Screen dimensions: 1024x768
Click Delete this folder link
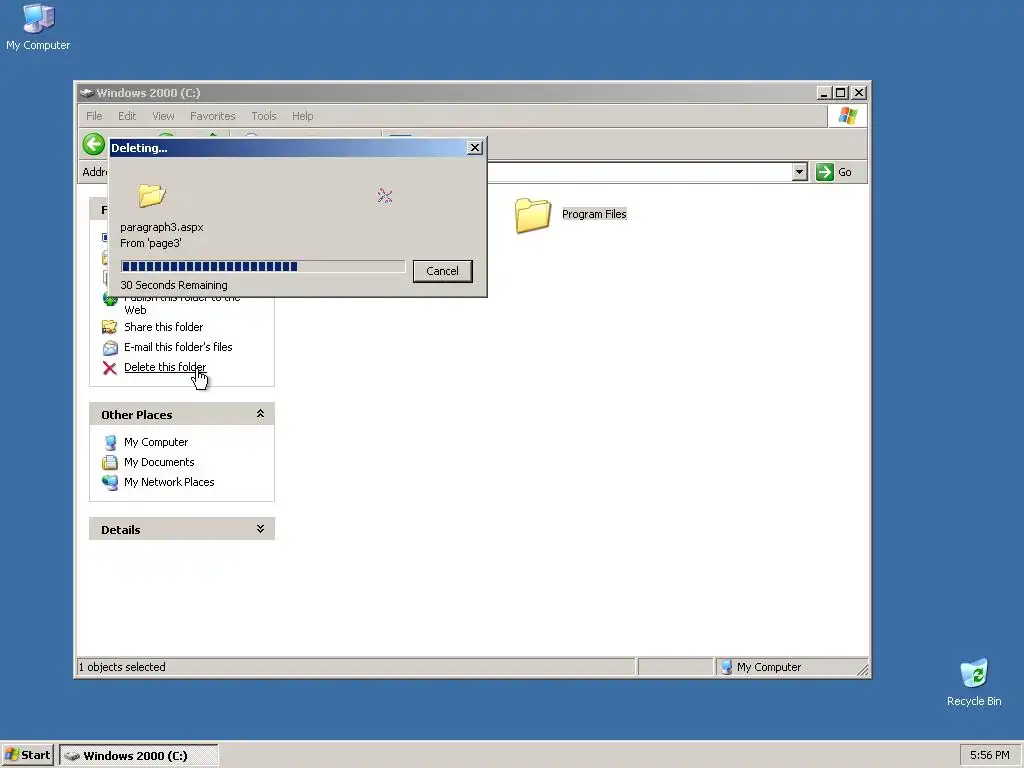coord(165,367)
